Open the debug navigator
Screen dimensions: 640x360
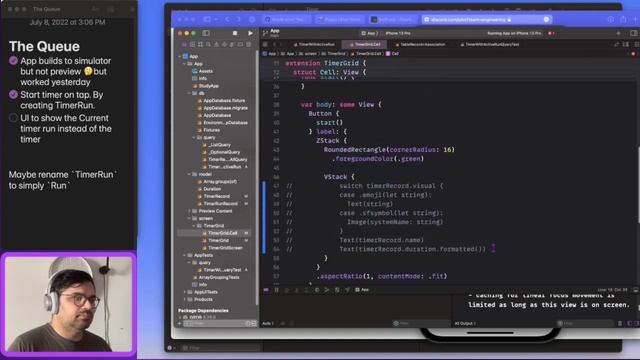click(232, 44)
